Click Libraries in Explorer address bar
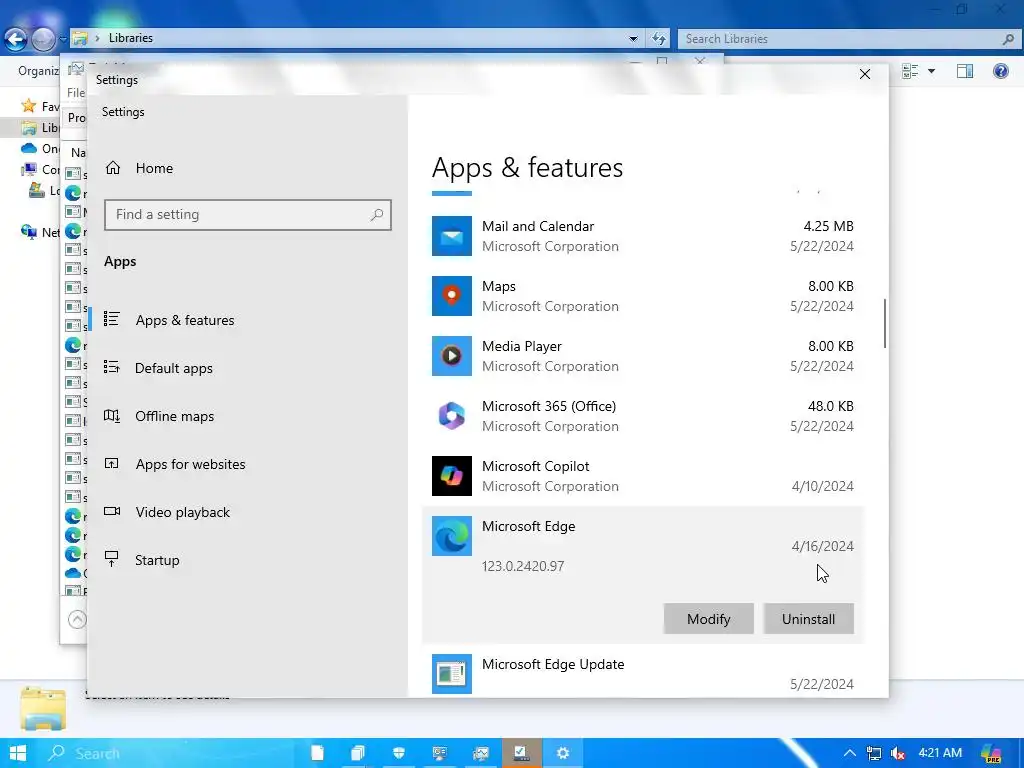The height and width of the screenshot is (768, 1024). pos(131,38)
